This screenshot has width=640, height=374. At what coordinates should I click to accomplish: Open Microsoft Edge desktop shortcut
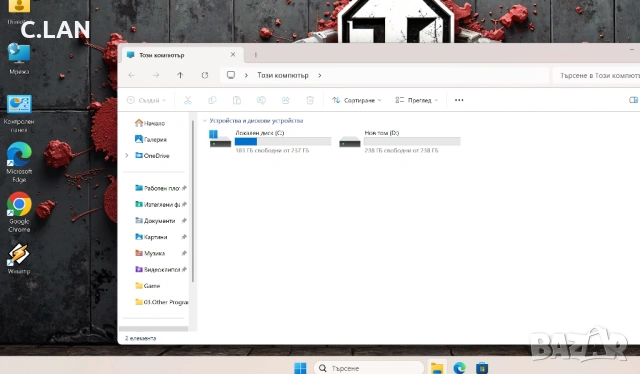(19, 162)
